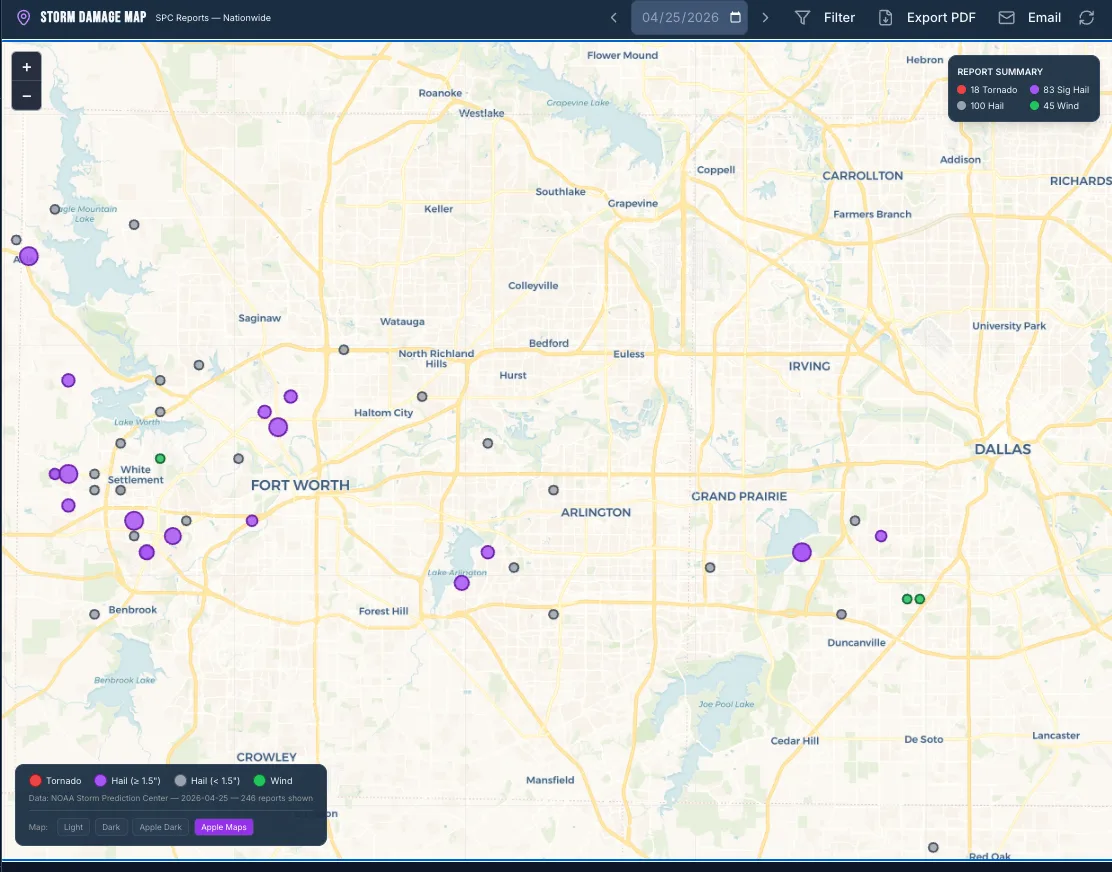This screenshot has height=872, width=1112.
Task: Go to next date with right chevron
Action: click(x=765, y=18)
